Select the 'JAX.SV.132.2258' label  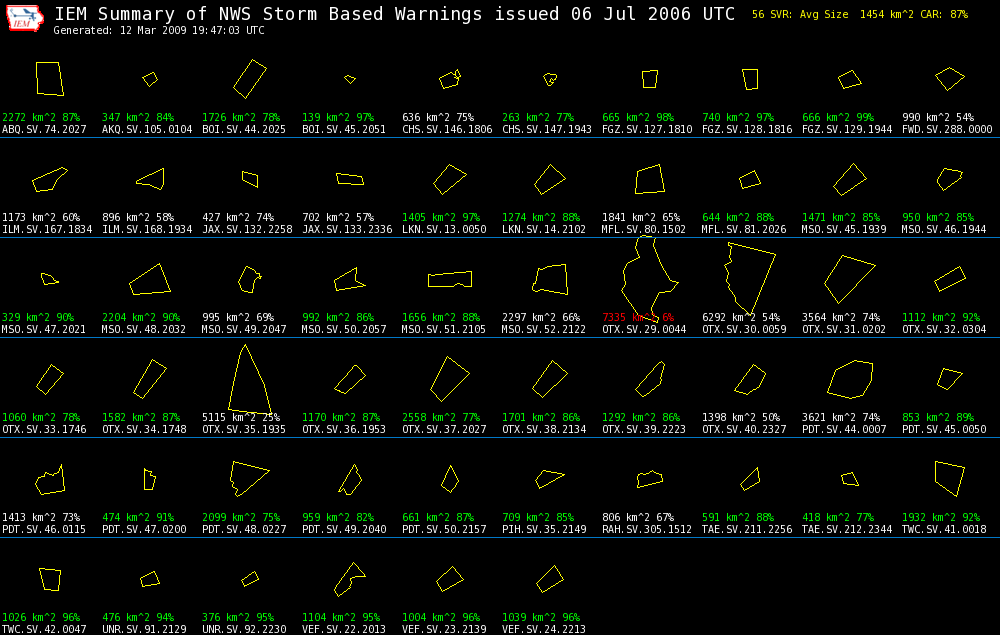coord(247,230)
